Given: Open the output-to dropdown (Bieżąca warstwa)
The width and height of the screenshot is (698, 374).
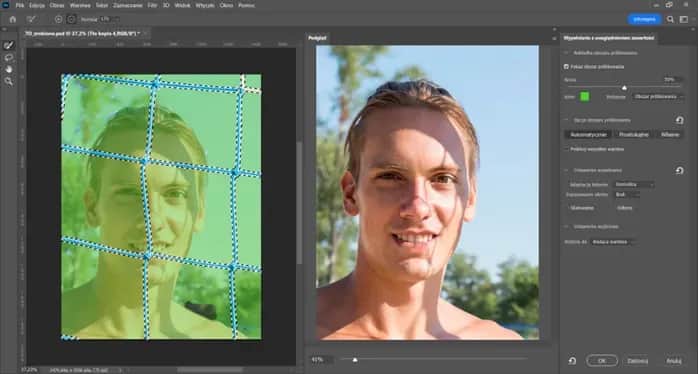Looking at the screenshot, I should point(613,242).
